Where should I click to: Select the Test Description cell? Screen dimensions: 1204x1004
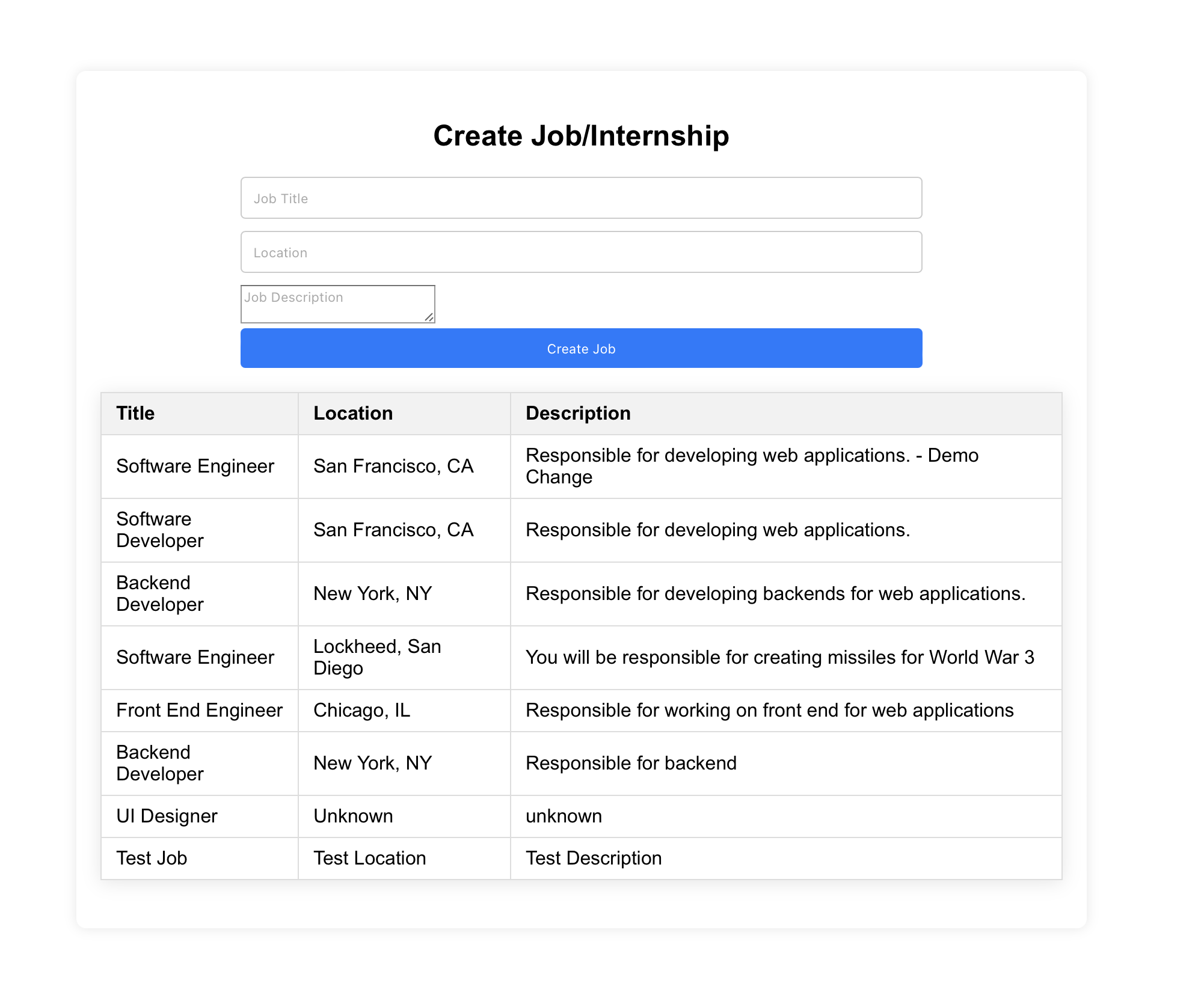pyautogui.click(x=786, y=859)
